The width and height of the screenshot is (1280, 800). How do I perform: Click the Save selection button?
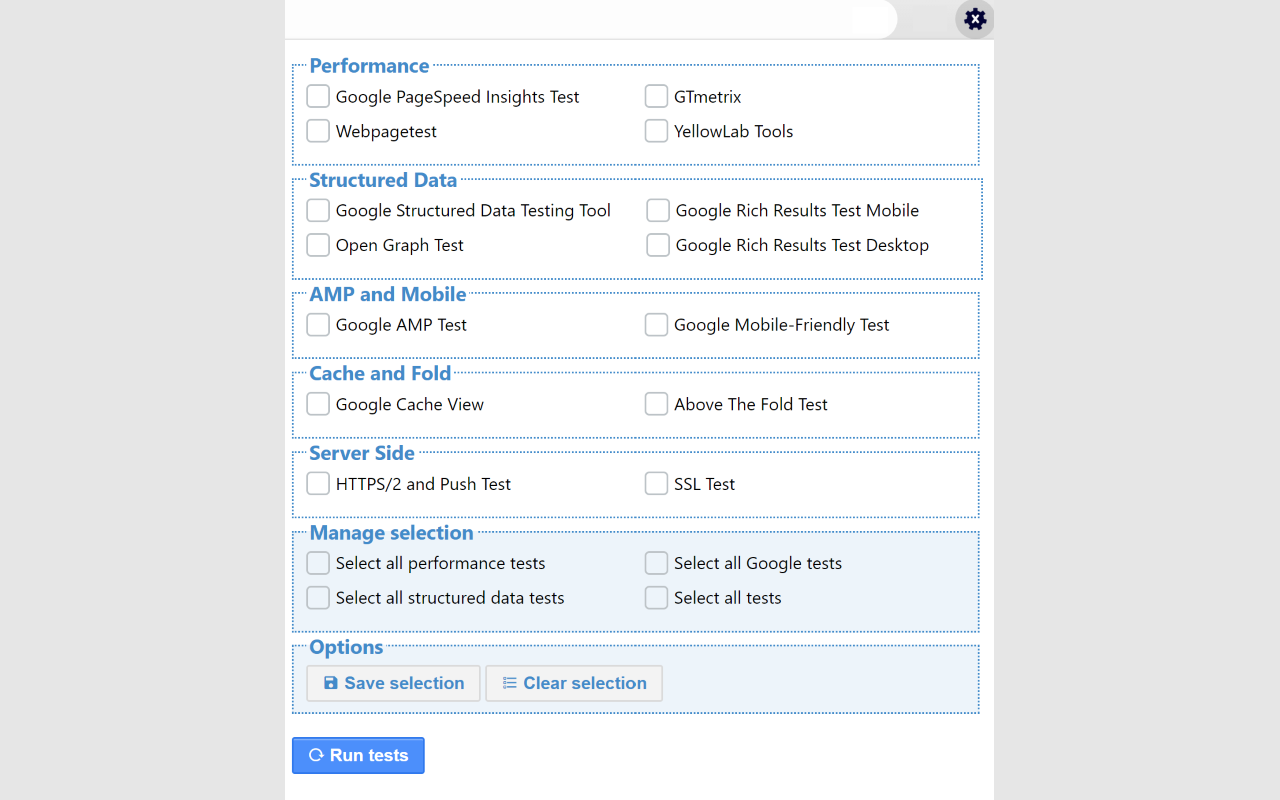[x=393, y=683]
